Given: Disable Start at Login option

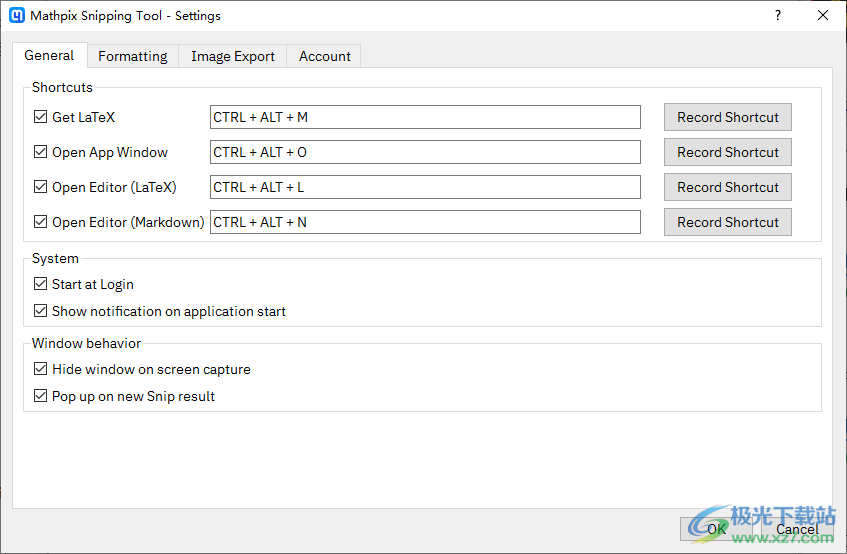Looking at the screenshot, I should point(41,283).
